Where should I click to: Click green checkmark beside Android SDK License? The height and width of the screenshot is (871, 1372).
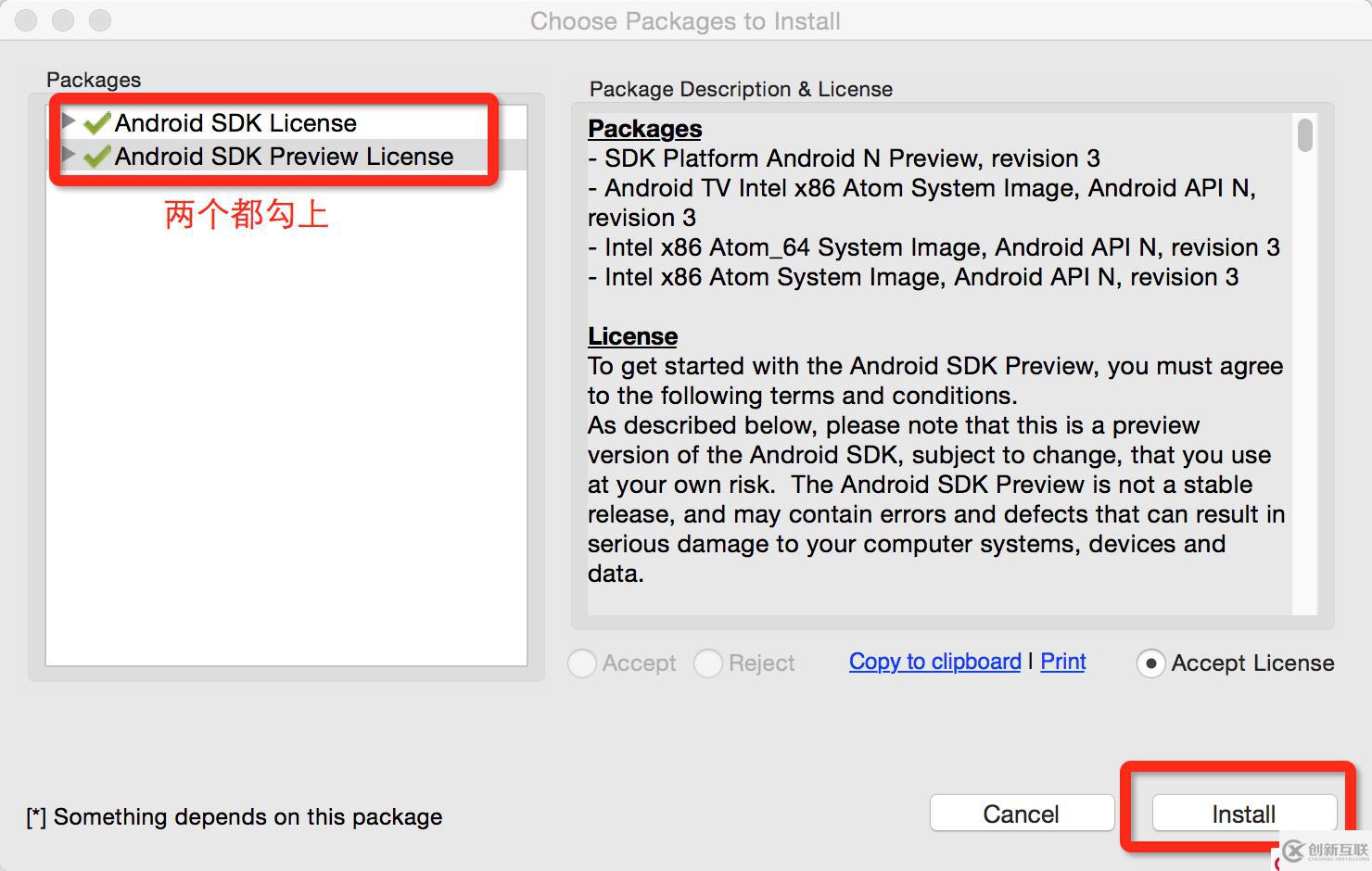click(x=96, y=123)
